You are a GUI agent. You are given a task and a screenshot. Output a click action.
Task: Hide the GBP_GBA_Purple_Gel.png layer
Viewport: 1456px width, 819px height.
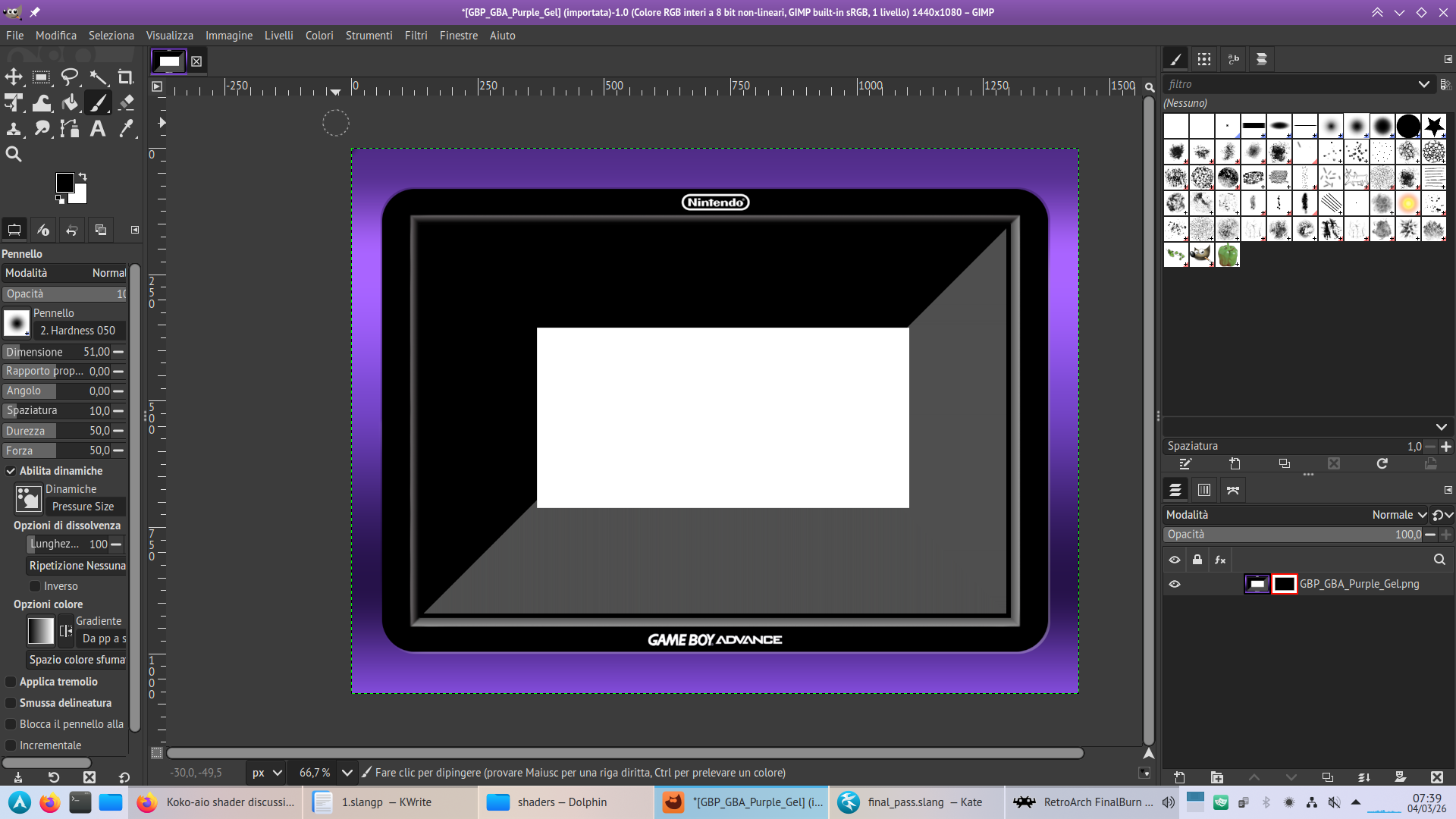coord(1175,584)
